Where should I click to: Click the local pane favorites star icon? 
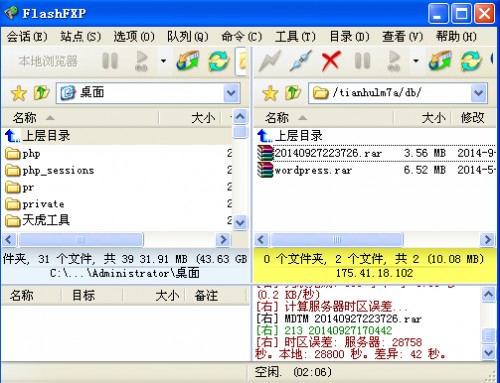coord(19,93)
